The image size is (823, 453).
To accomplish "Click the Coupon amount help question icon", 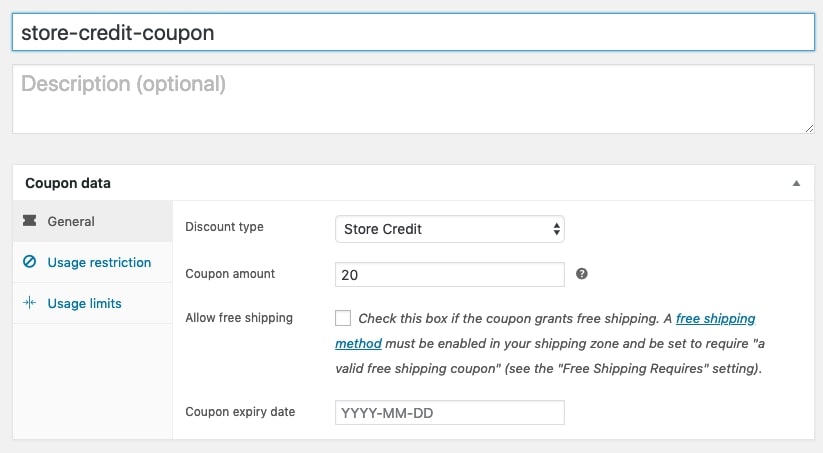I will click(x=582, y=273).
